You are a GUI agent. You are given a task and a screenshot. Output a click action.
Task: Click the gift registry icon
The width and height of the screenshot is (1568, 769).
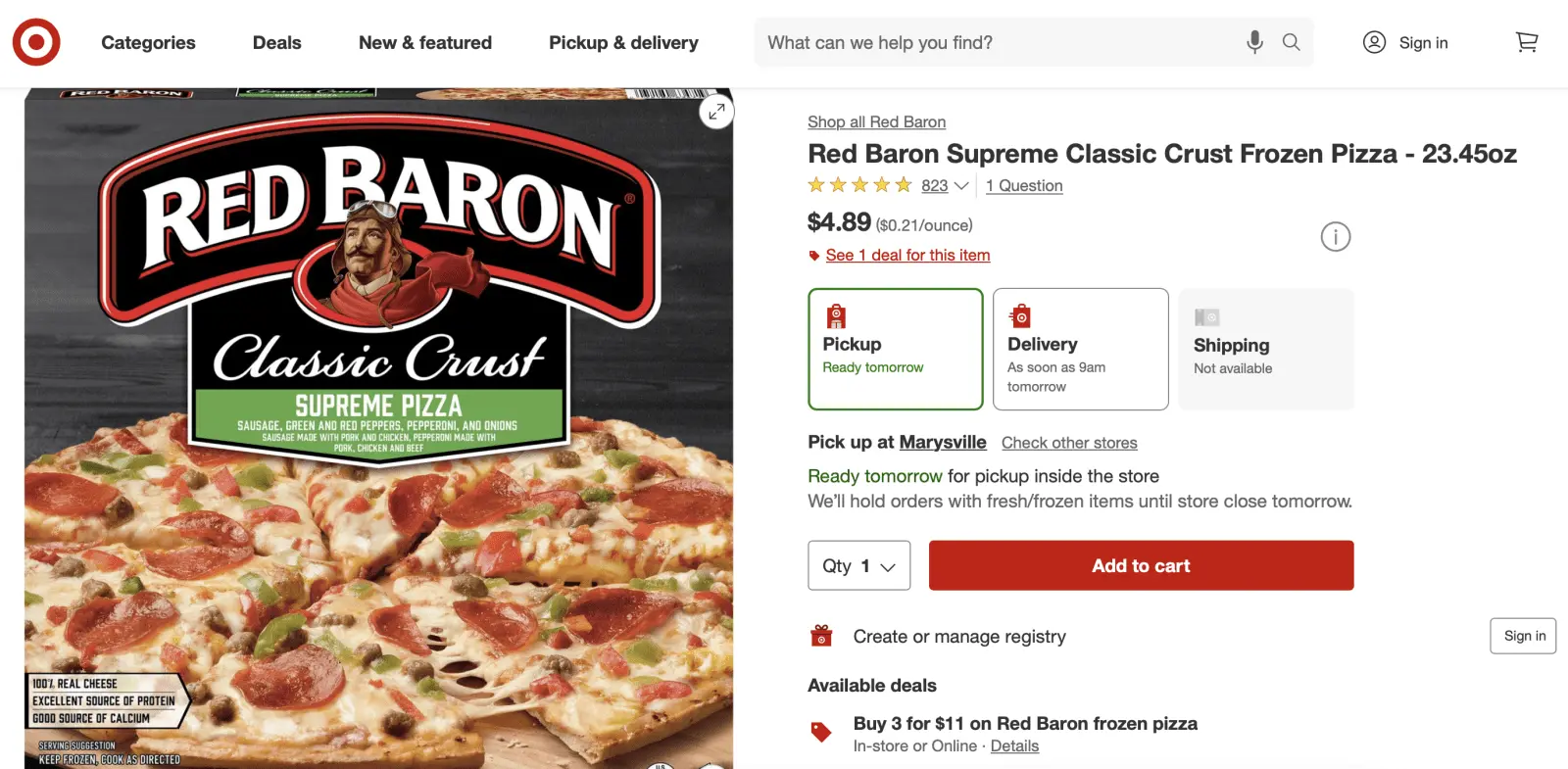coord(821,636)
